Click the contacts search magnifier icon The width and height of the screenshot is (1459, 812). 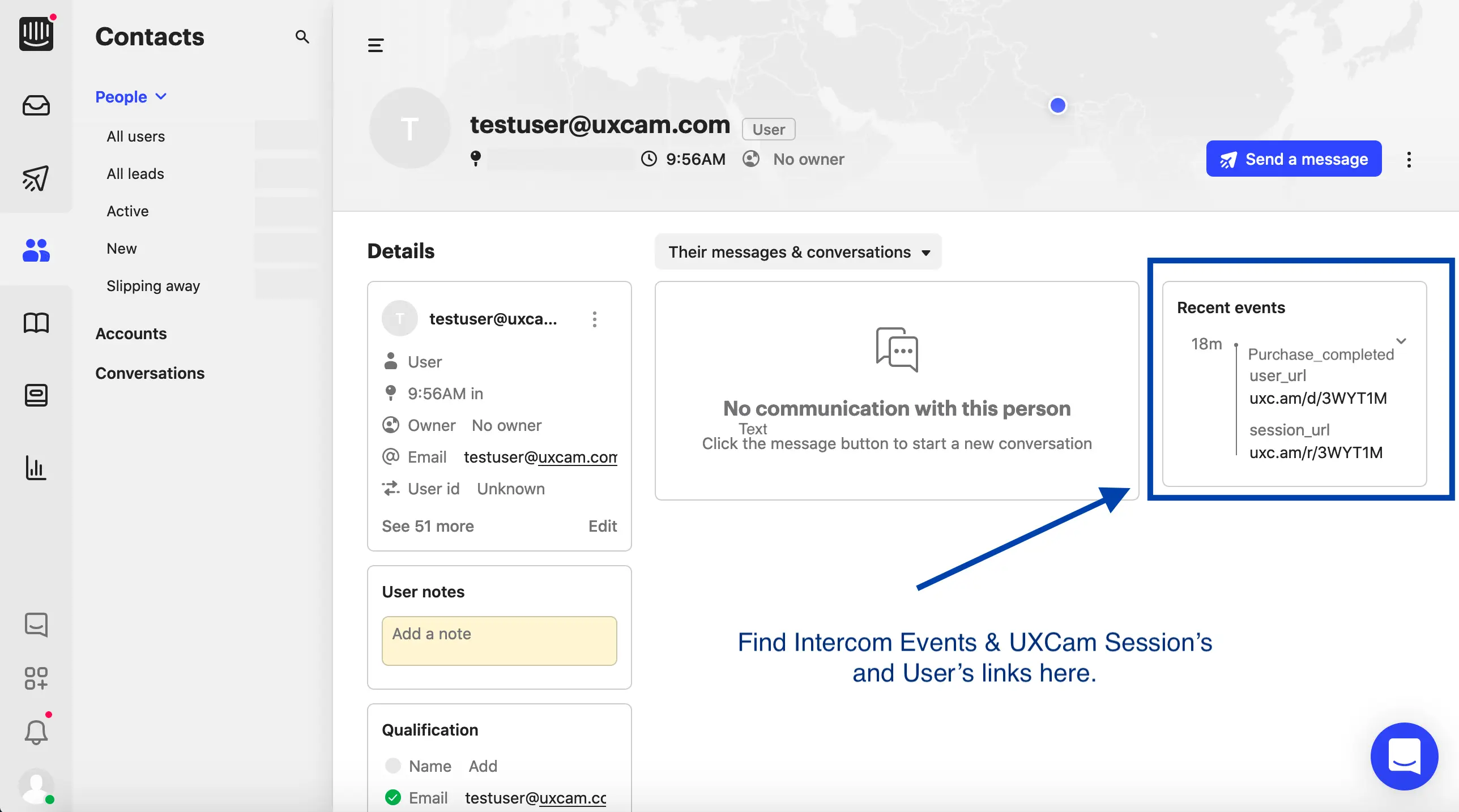tap(302, 37)
